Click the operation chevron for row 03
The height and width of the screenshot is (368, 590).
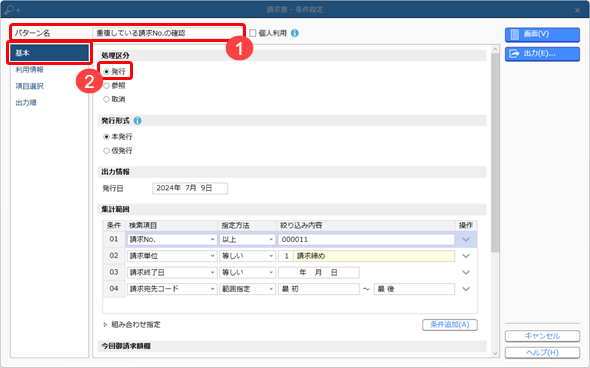point(466,273)
